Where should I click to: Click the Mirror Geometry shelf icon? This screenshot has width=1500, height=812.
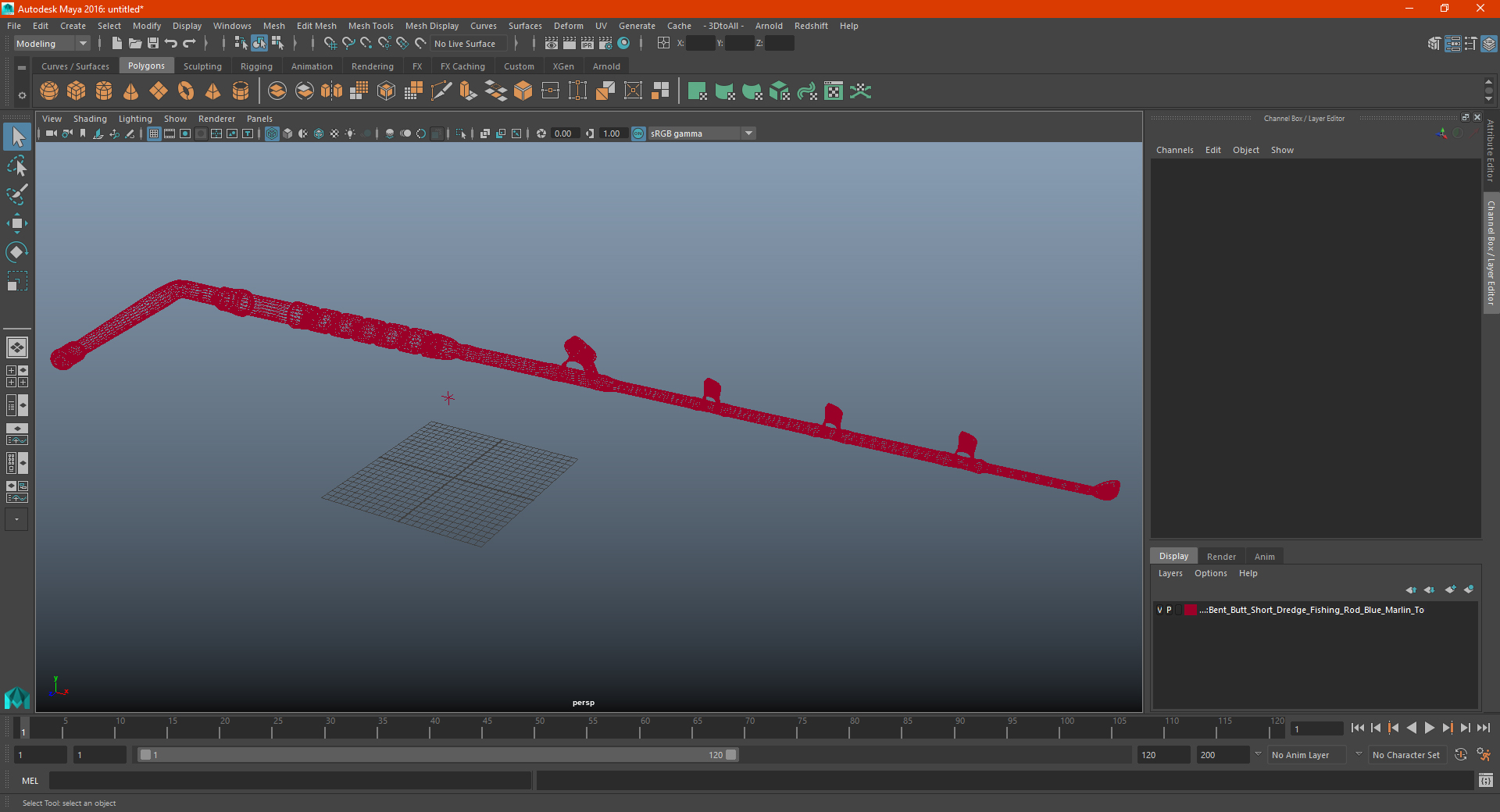pyautogui.click(x=332, y=91)
